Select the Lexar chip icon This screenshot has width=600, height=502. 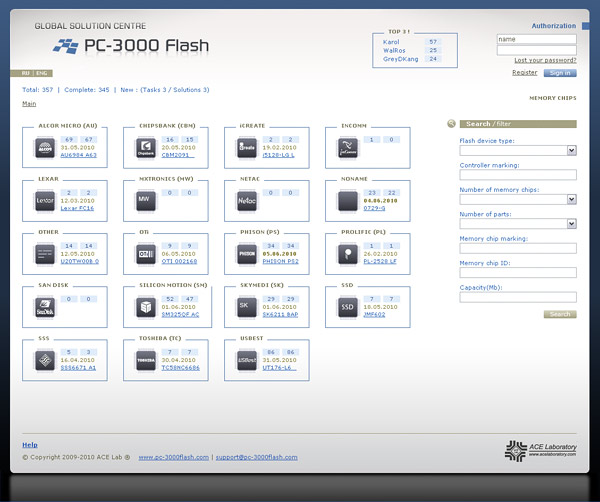(45, 201)
